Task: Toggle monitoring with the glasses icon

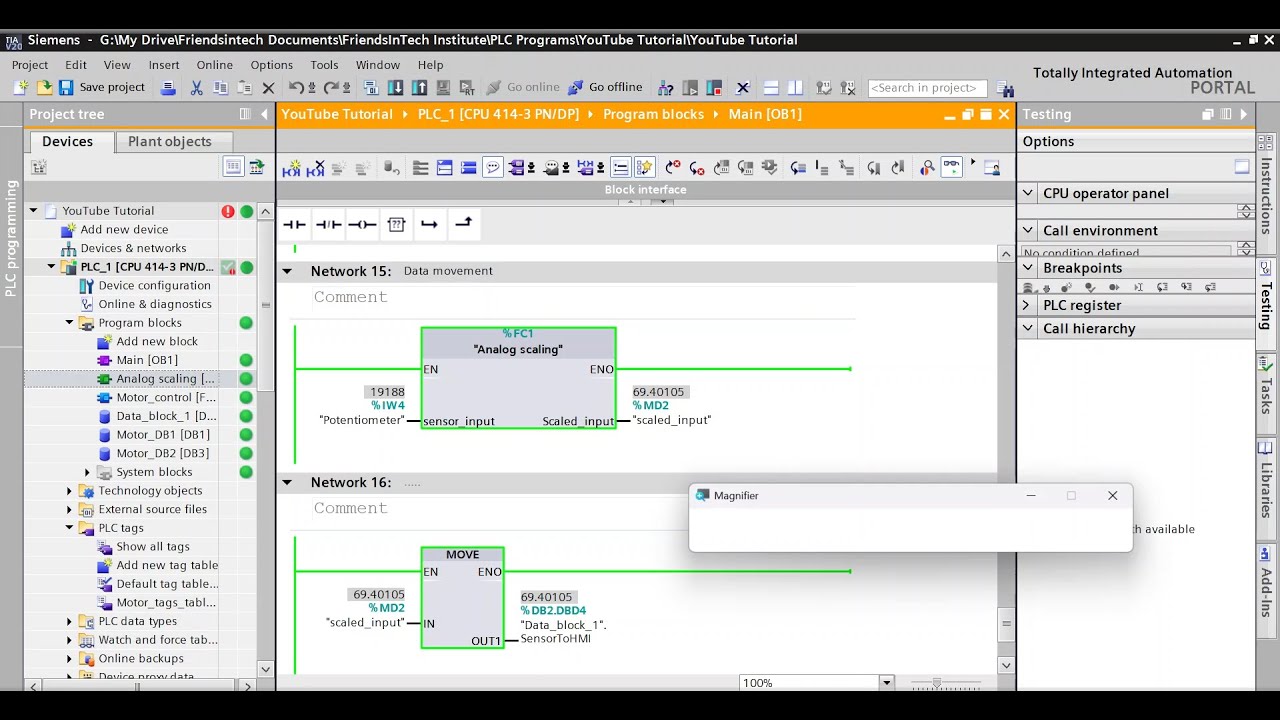Action: tap(951, 168)
